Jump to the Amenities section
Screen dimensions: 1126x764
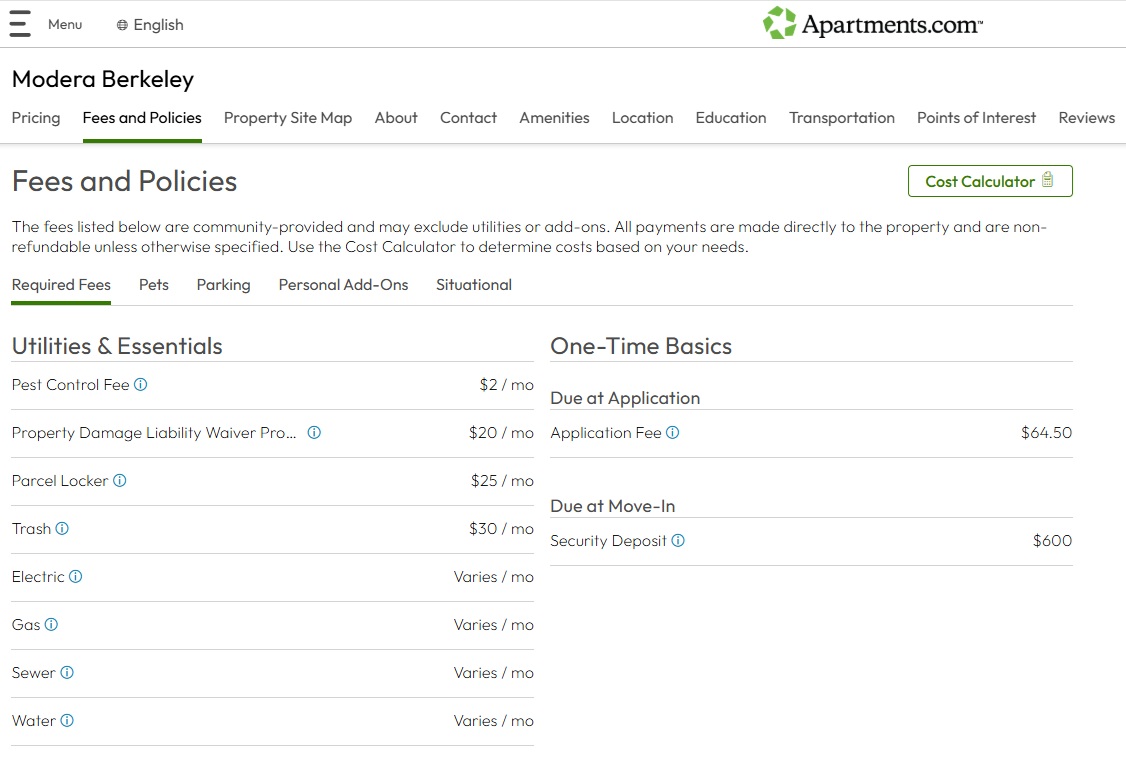coord(554,118)
